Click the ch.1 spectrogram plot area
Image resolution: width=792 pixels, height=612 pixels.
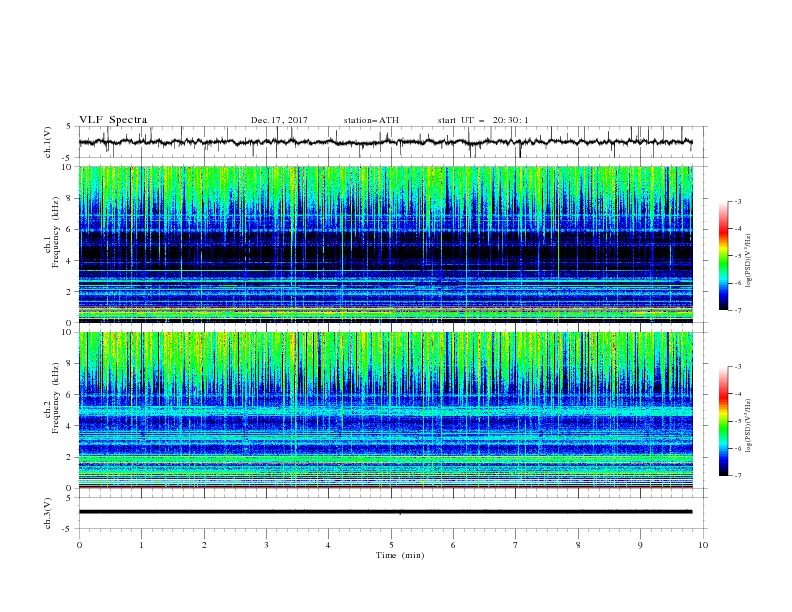[x=386, y=244]
